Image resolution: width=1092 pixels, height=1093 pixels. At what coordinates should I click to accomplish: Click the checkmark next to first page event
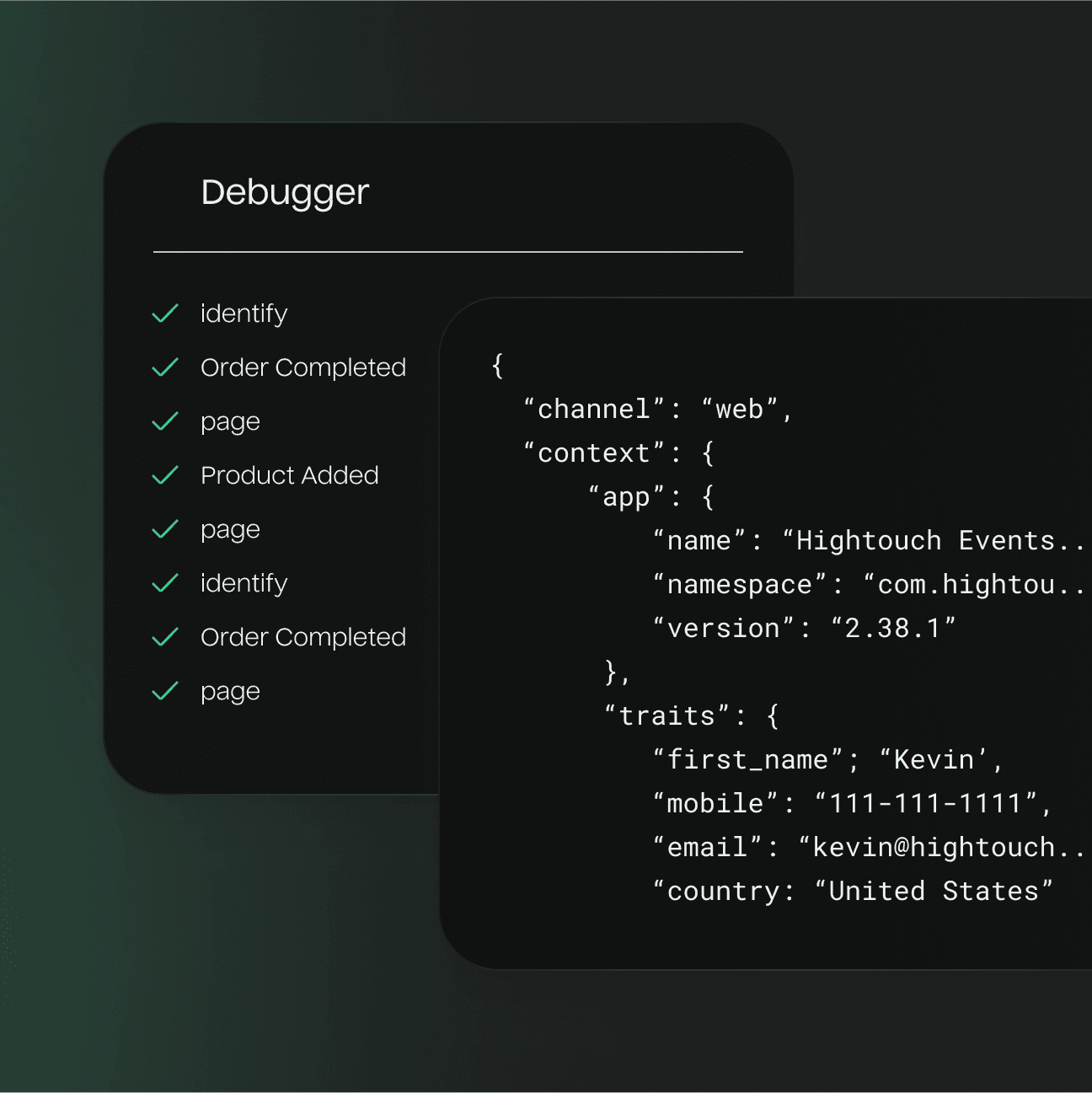pyautogui.click(x=166, y=421)
